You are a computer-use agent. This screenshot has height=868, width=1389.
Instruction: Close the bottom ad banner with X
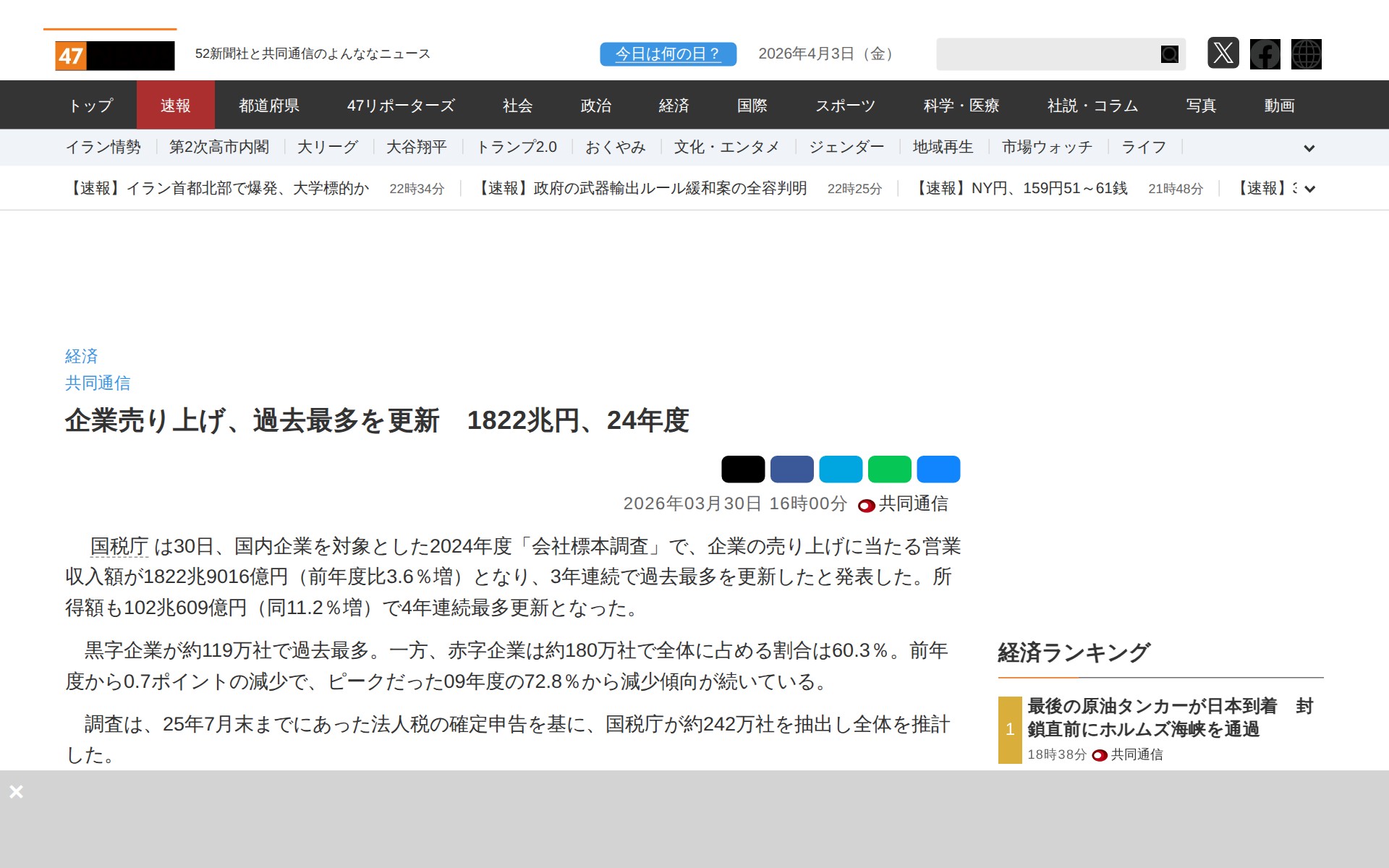pos(16,792)
